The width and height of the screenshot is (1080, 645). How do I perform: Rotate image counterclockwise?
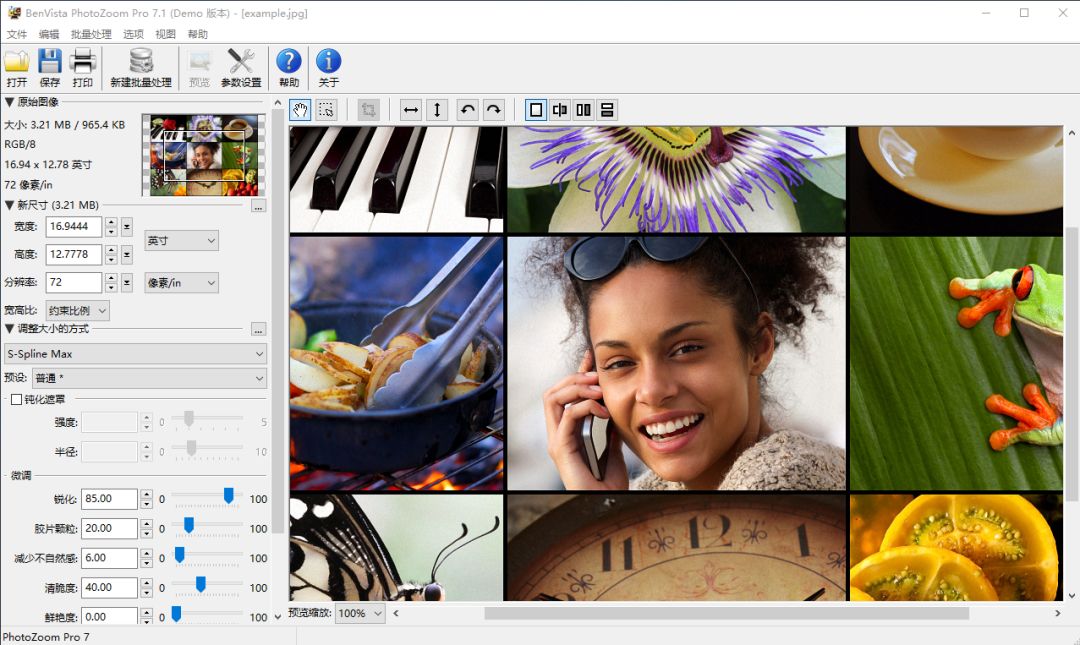[468, 110]
